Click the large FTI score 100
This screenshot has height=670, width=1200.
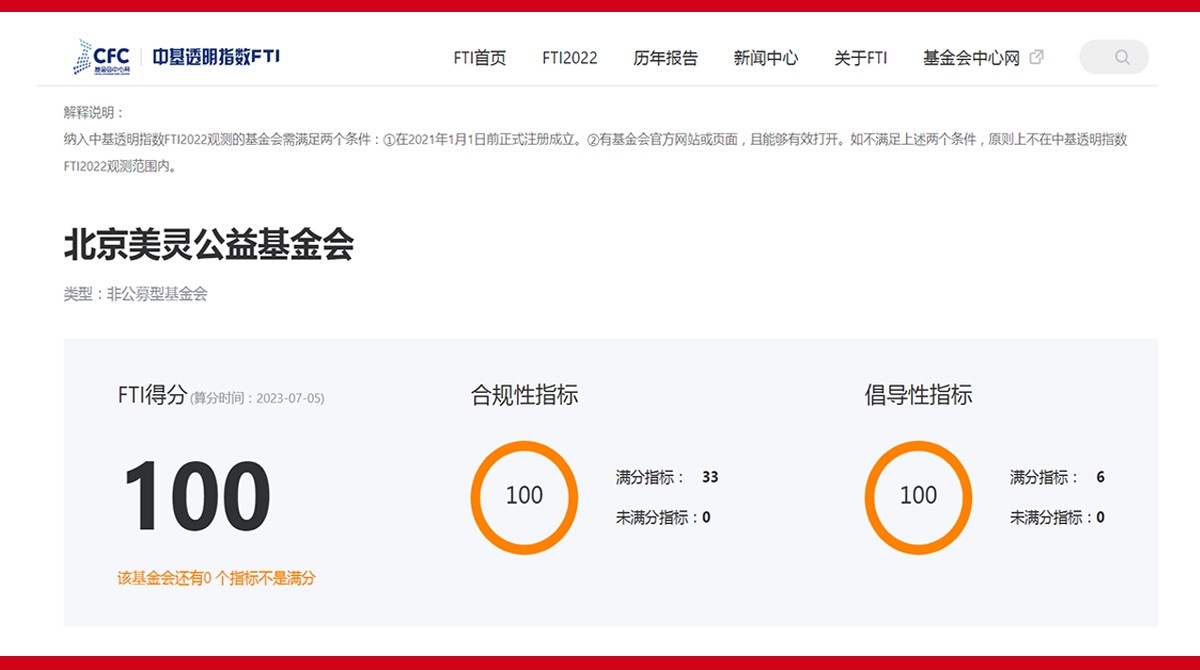coord(197,496)
